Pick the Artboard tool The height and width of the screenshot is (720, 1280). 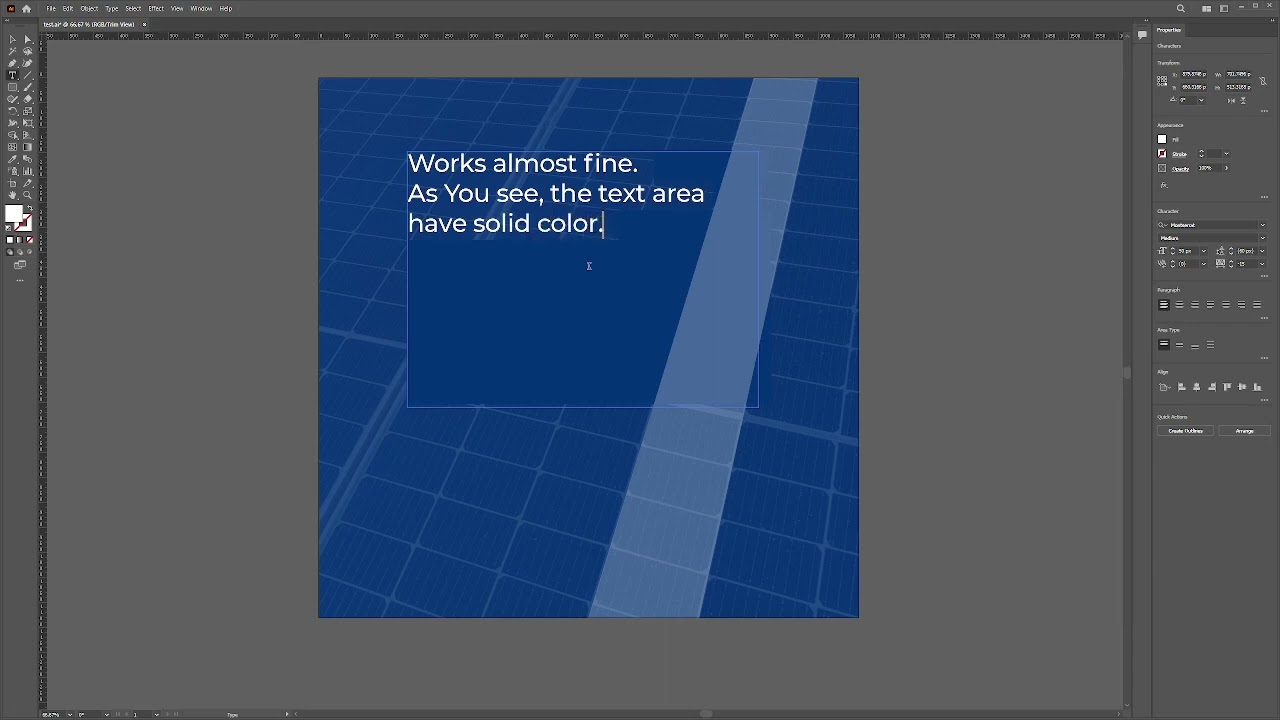[x=13, y=184]
